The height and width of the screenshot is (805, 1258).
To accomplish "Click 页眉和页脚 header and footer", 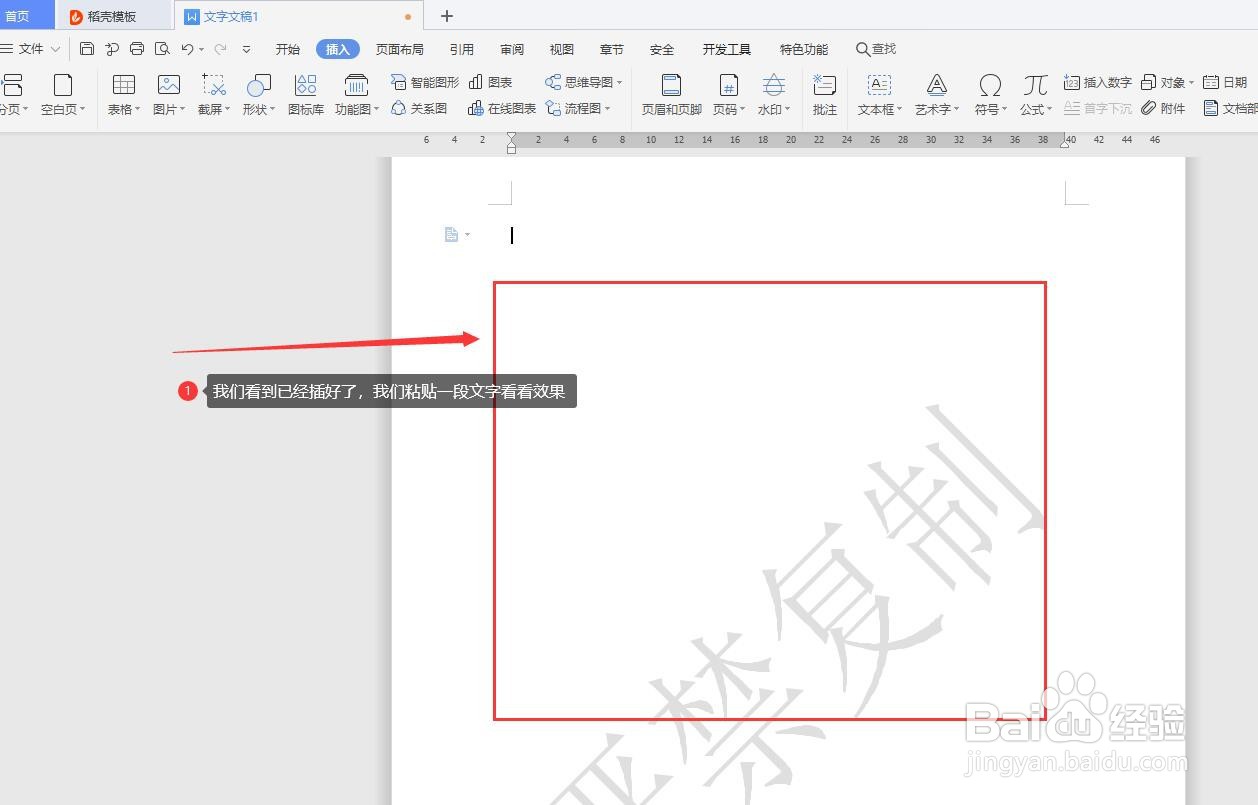I will [x=672, y=95].
